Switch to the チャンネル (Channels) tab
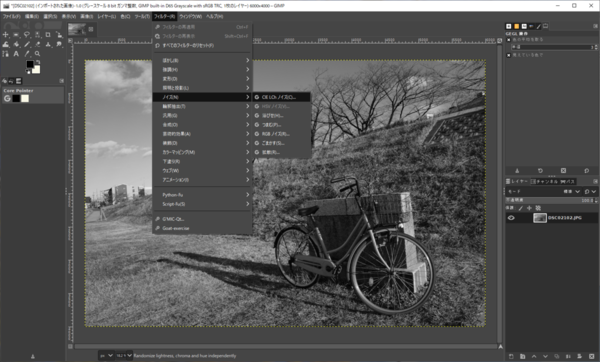The width and height of the screenshot is (600, 362). click(x=545, y=181)
